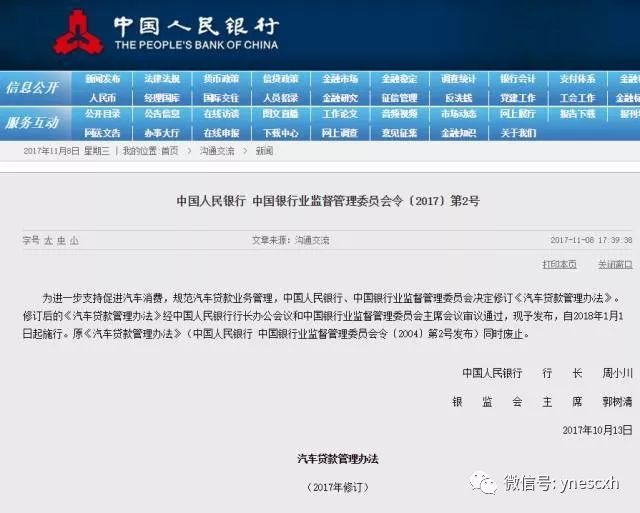The height and width of the screenshot is (513, 640).
Task: Open 在线访谈 navigation item
Action: click(221, 114)
